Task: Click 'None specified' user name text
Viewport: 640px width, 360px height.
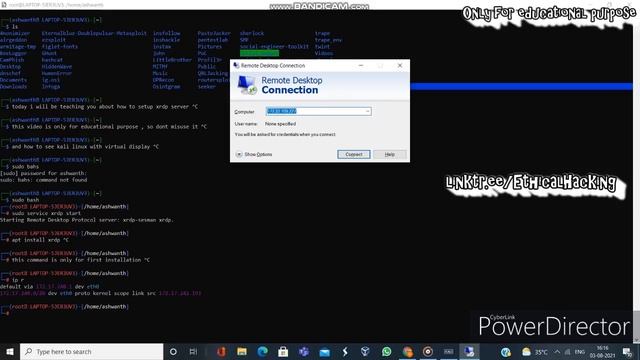Action: (x=280, y=124)
